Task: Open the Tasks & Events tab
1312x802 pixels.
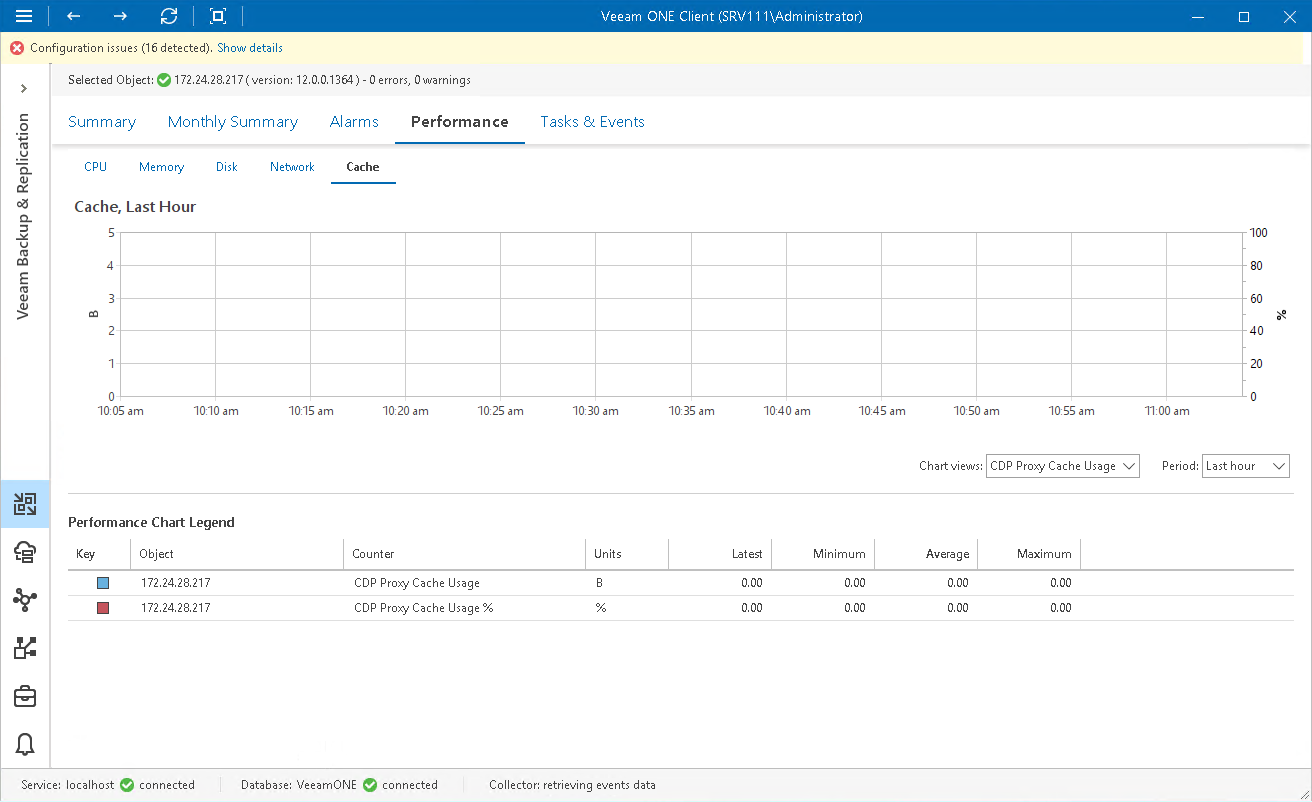Action: [593, 122]
